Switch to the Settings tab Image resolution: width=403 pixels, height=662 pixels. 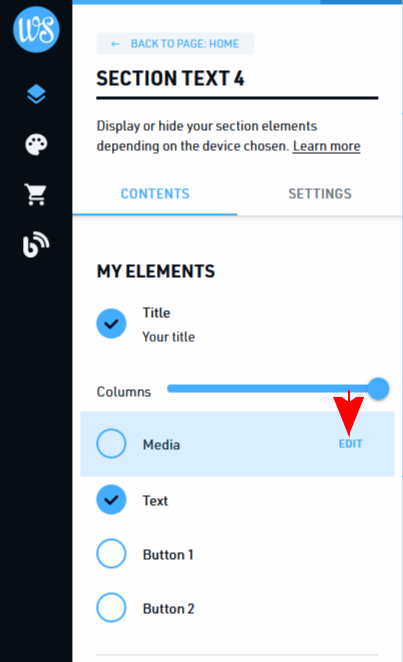[320, 194]
